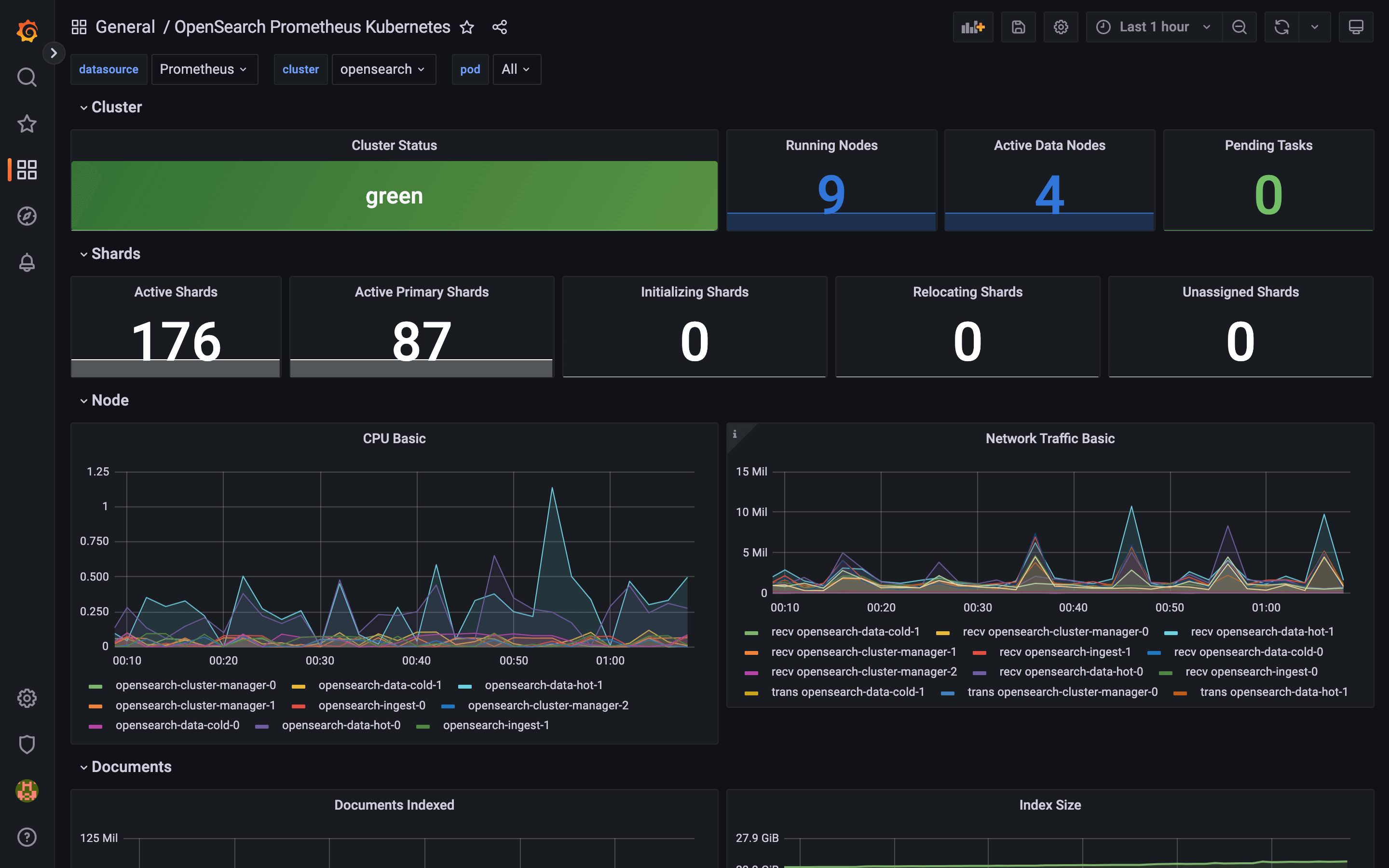Click the CPU Basic panel title
This screenshot has width=1389, height=868.
[x=394, y=439]
